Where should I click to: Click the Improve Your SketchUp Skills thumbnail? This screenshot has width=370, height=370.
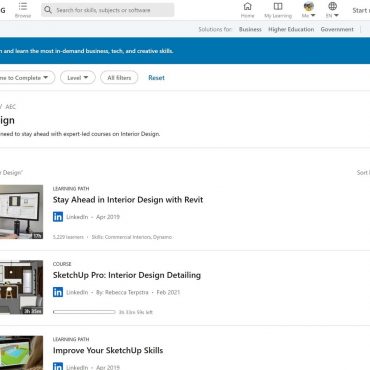(21, 353)
